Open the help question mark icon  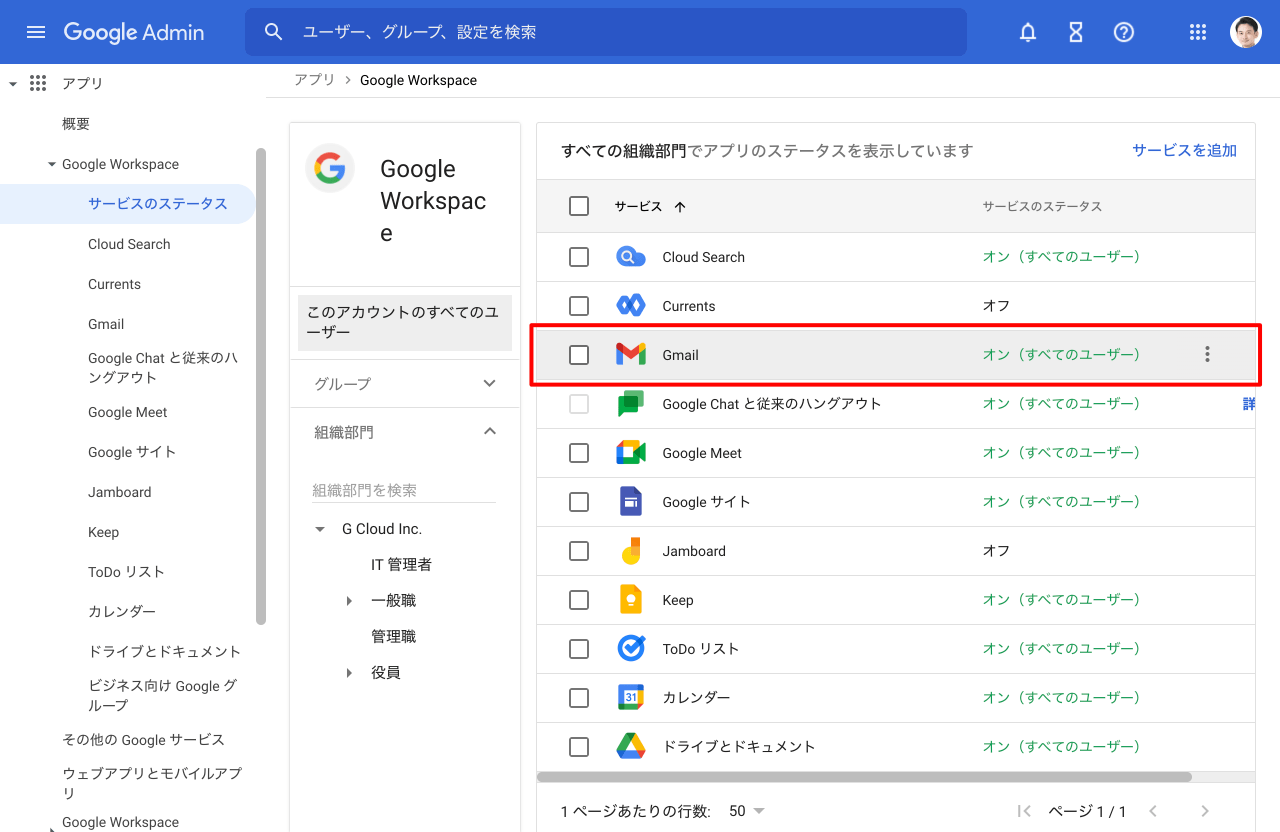pos(1124,32)
